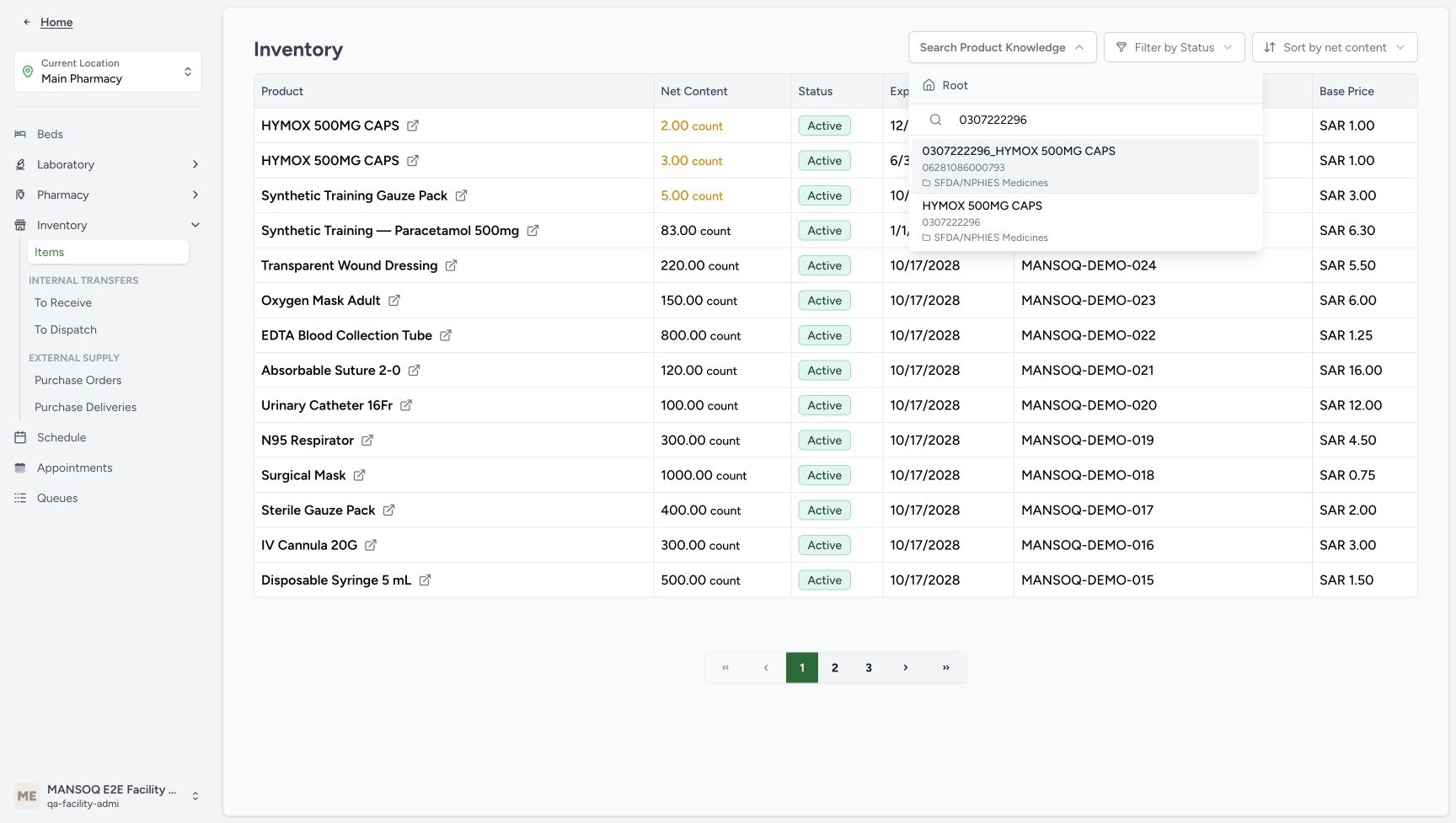Click the ME facility avatar
1456x823 pixels.
pos(27,796)
